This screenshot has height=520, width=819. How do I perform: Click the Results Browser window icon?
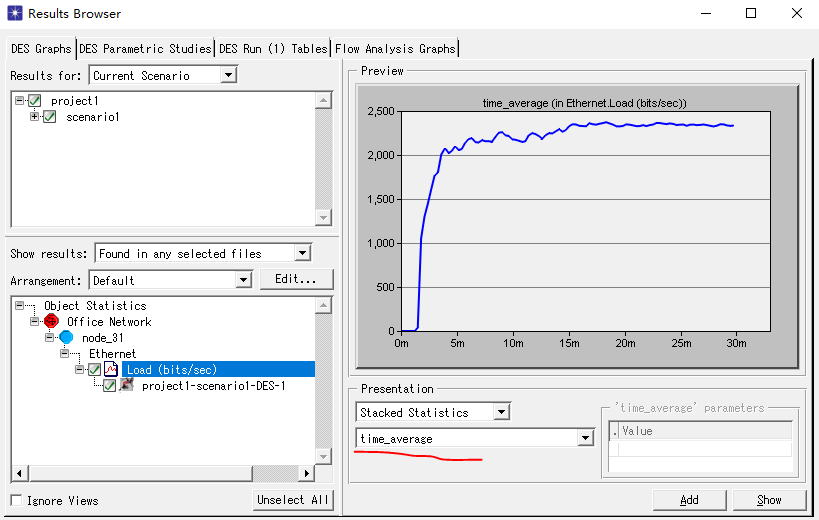pos(15,13)
